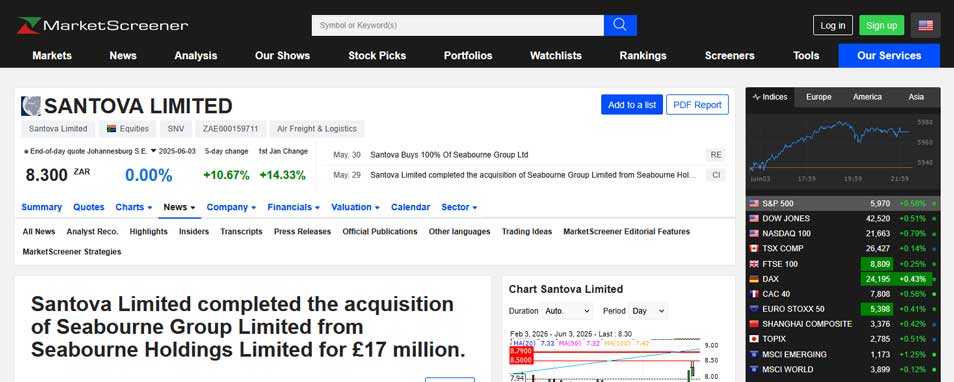The width and height of the screenshot is (954, 382).
Task: Open the Stock Picks menu
Action: pyautogui.click(x=377, y=55)
